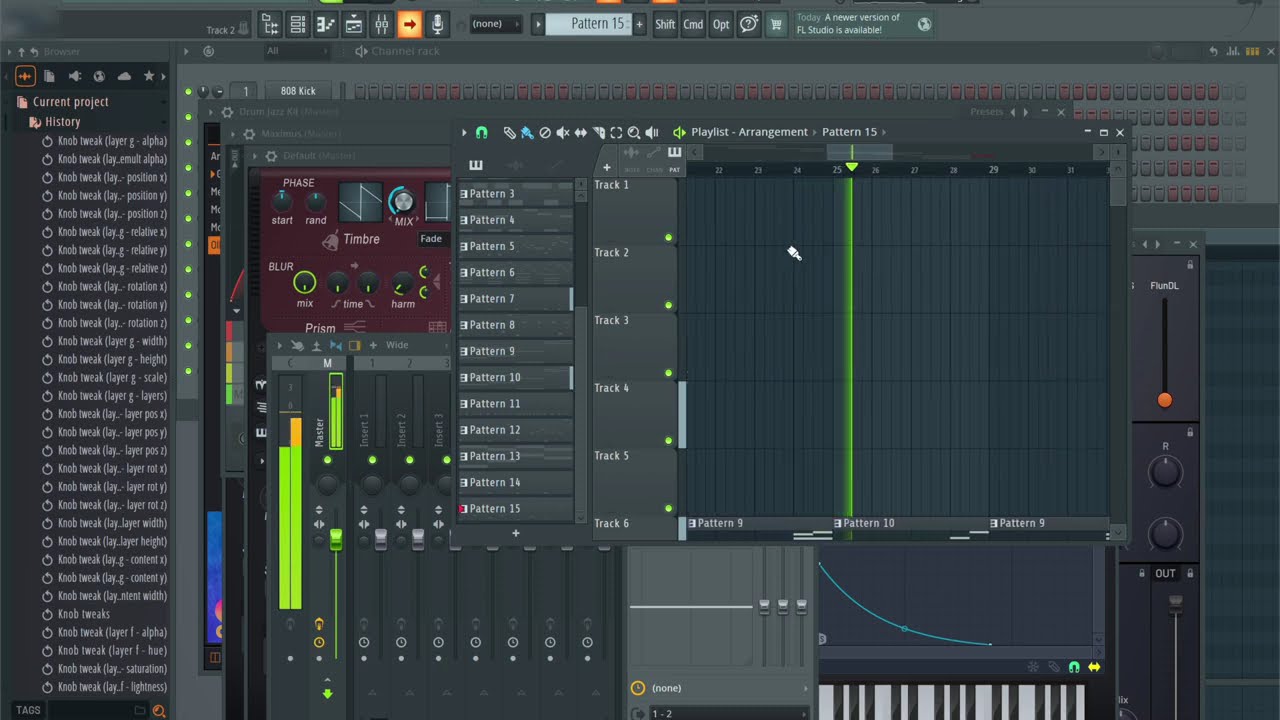Open the (none) snap dropdown in toolbar
Viewport: 1280px width, 720px height.
coord(494,24)
